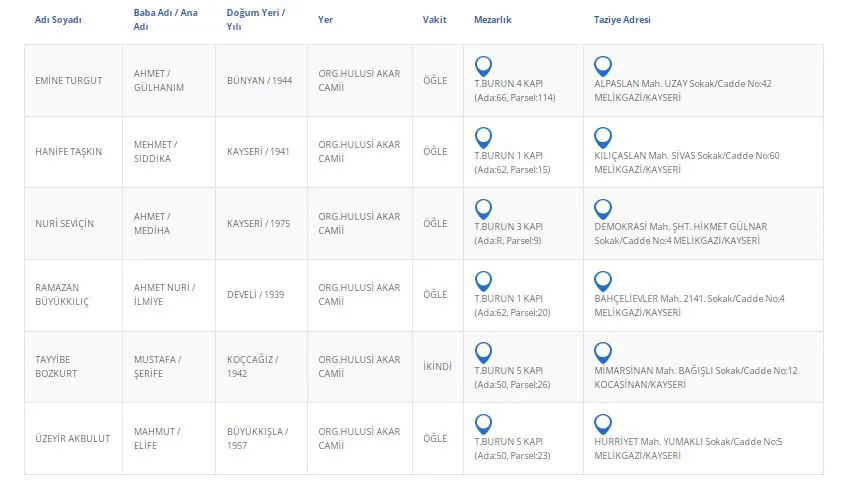
Task: Click cemetery map pin for Tayyibe Bozkurt
Action: tap(483, 352)
